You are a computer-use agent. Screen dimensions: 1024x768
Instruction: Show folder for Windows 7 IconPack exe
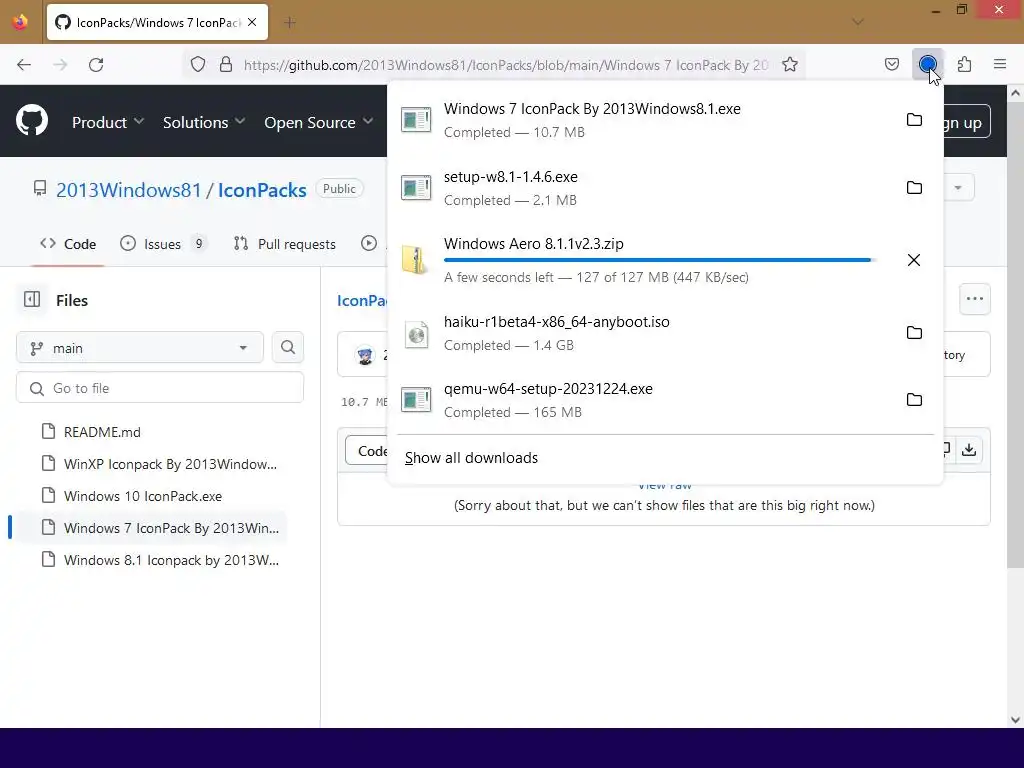click(x=914, y=120)
